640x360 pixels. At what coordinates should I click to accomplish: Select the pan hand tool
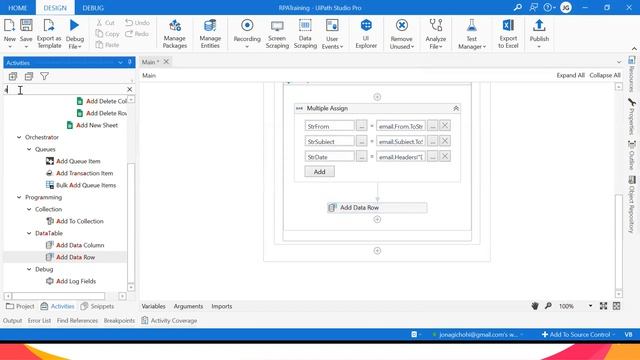535,306
